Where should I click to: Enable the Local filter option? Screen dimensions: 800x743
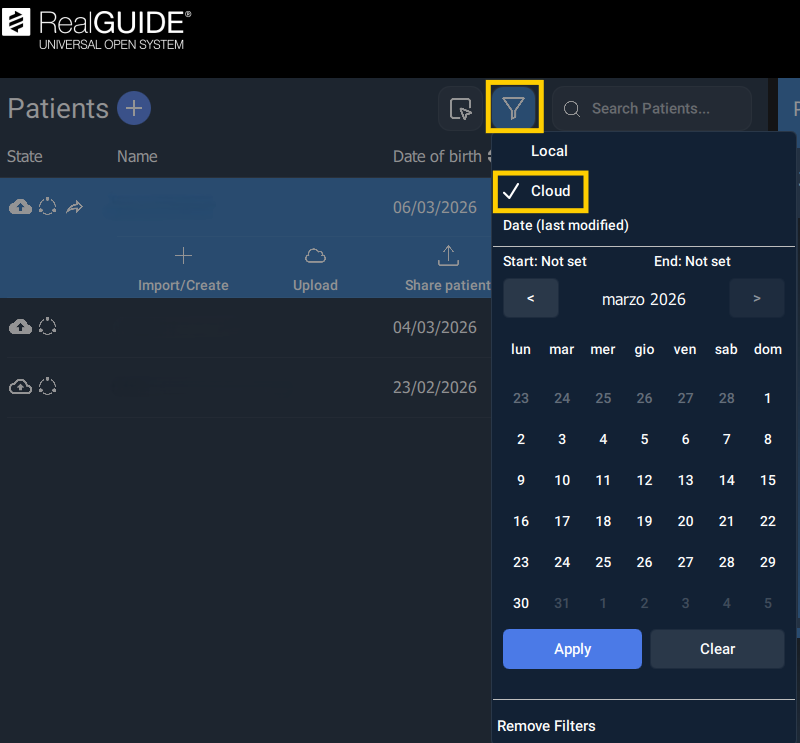[549, 151]
